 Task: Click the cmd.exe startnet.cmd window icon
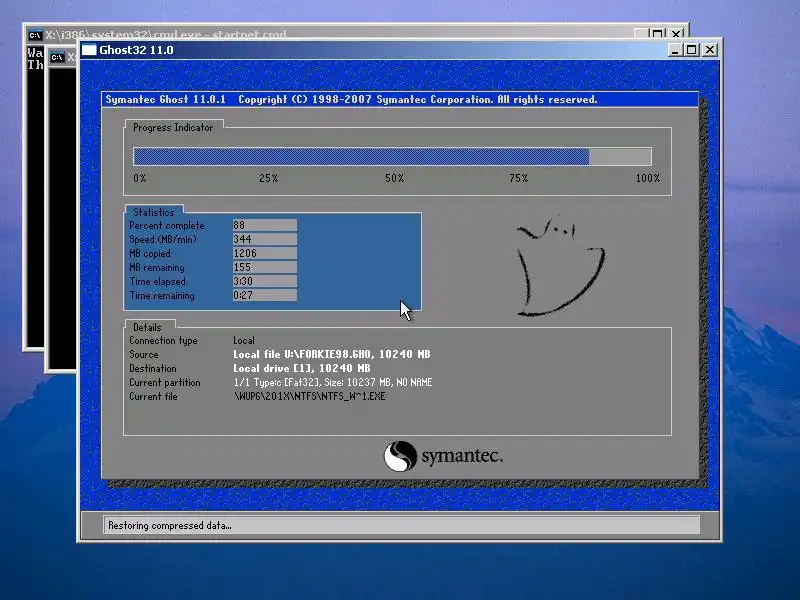(35, 35)
